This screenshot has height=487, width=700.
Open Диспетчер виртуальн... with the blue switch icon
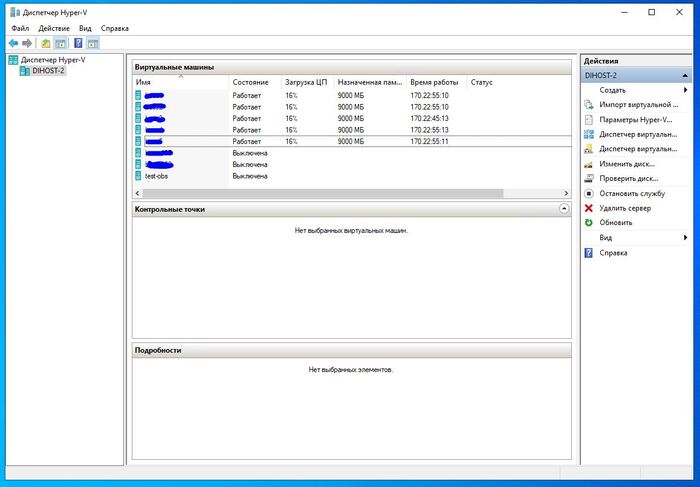[x=638, y=134]
